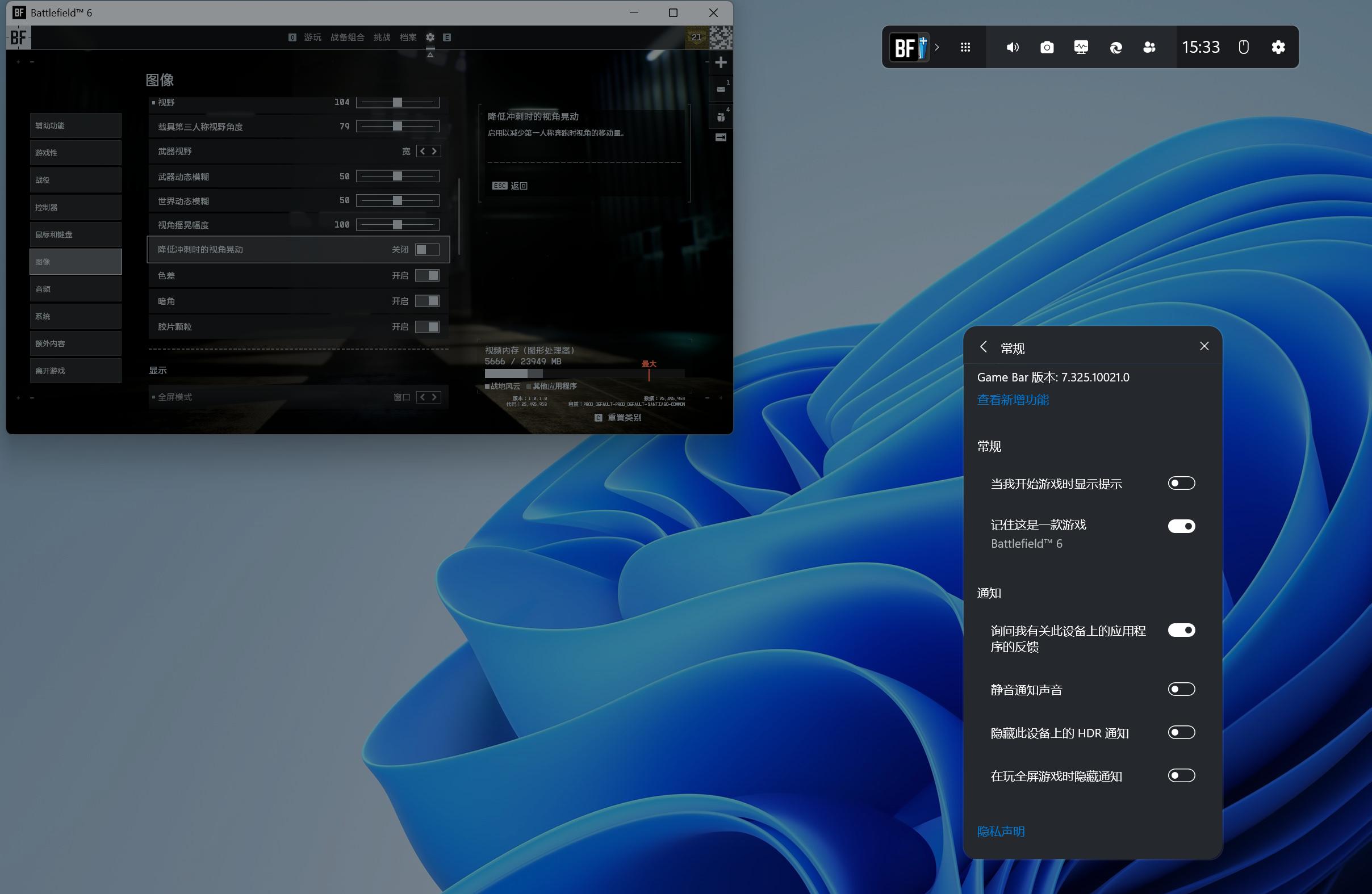Viewport: 1372px width, 894px height.
Task: Toggle off 胶片颗粒 in graphics settings
Action: point(427,326)
